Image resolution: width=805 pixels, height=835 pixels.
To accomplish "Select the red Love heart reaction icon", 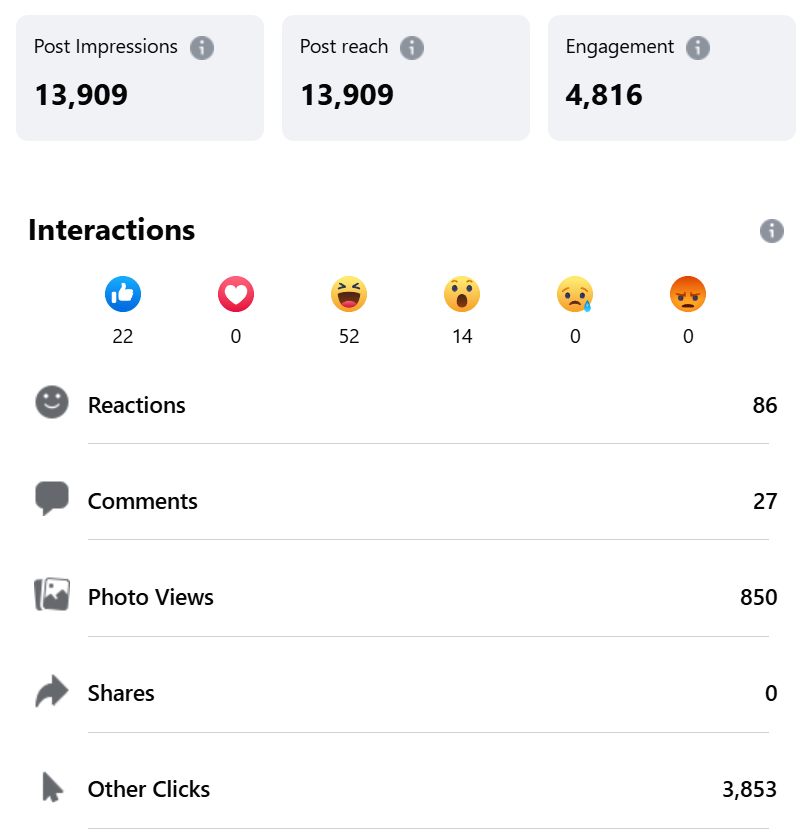I will point(236,294).
